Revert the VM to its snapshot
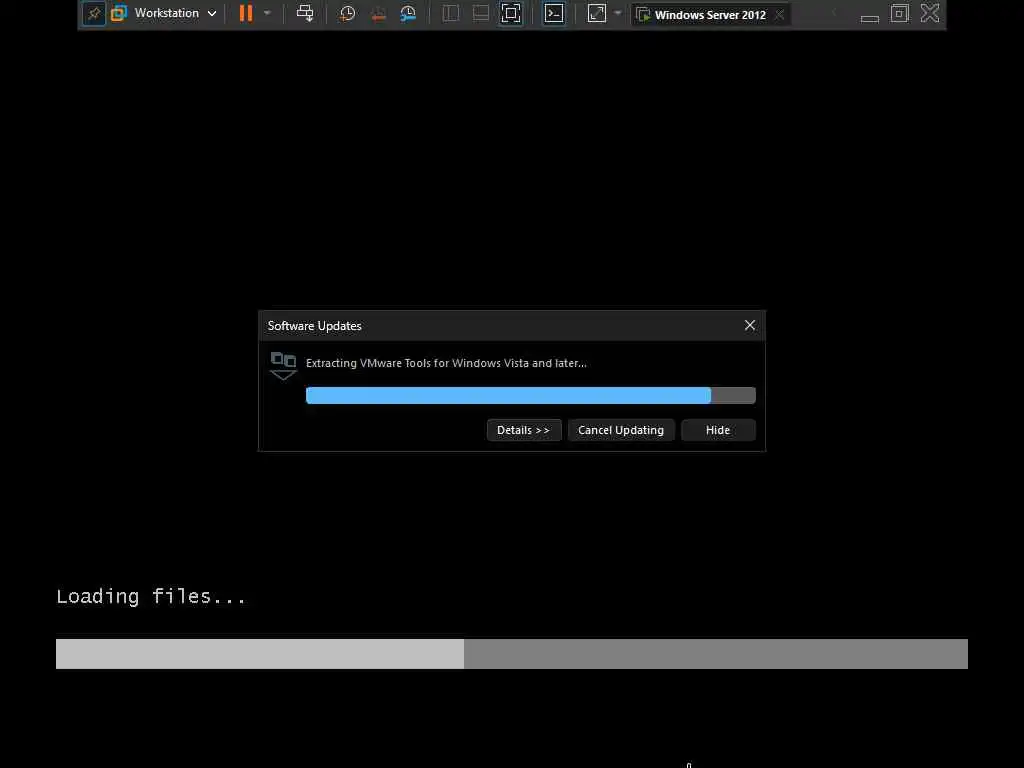The height and width of the screenshot is (768, 1024). coord(378,13)
